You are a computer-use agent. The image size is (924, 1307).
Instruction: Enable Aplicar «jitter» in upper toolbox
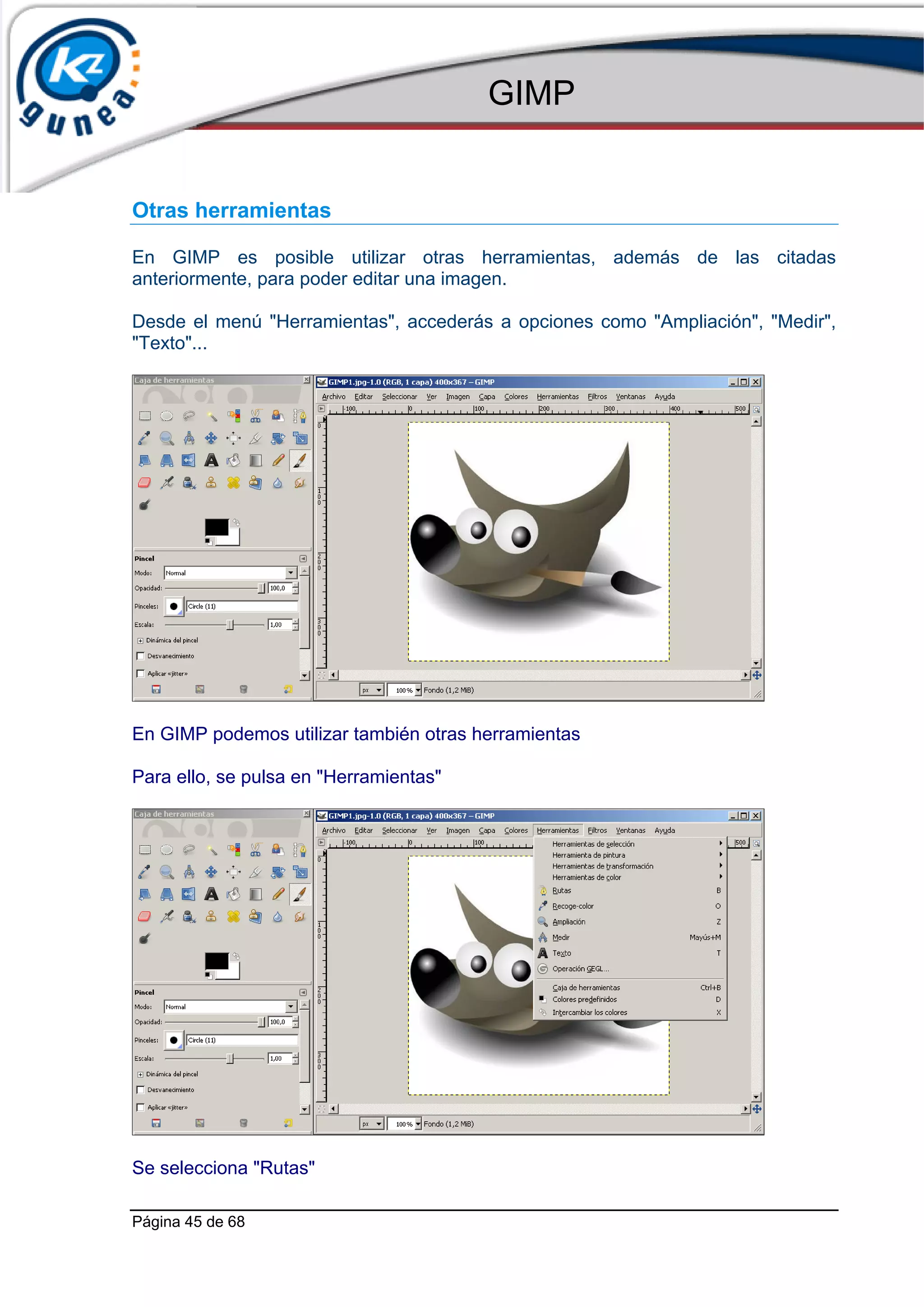click(x=141, y=674)
